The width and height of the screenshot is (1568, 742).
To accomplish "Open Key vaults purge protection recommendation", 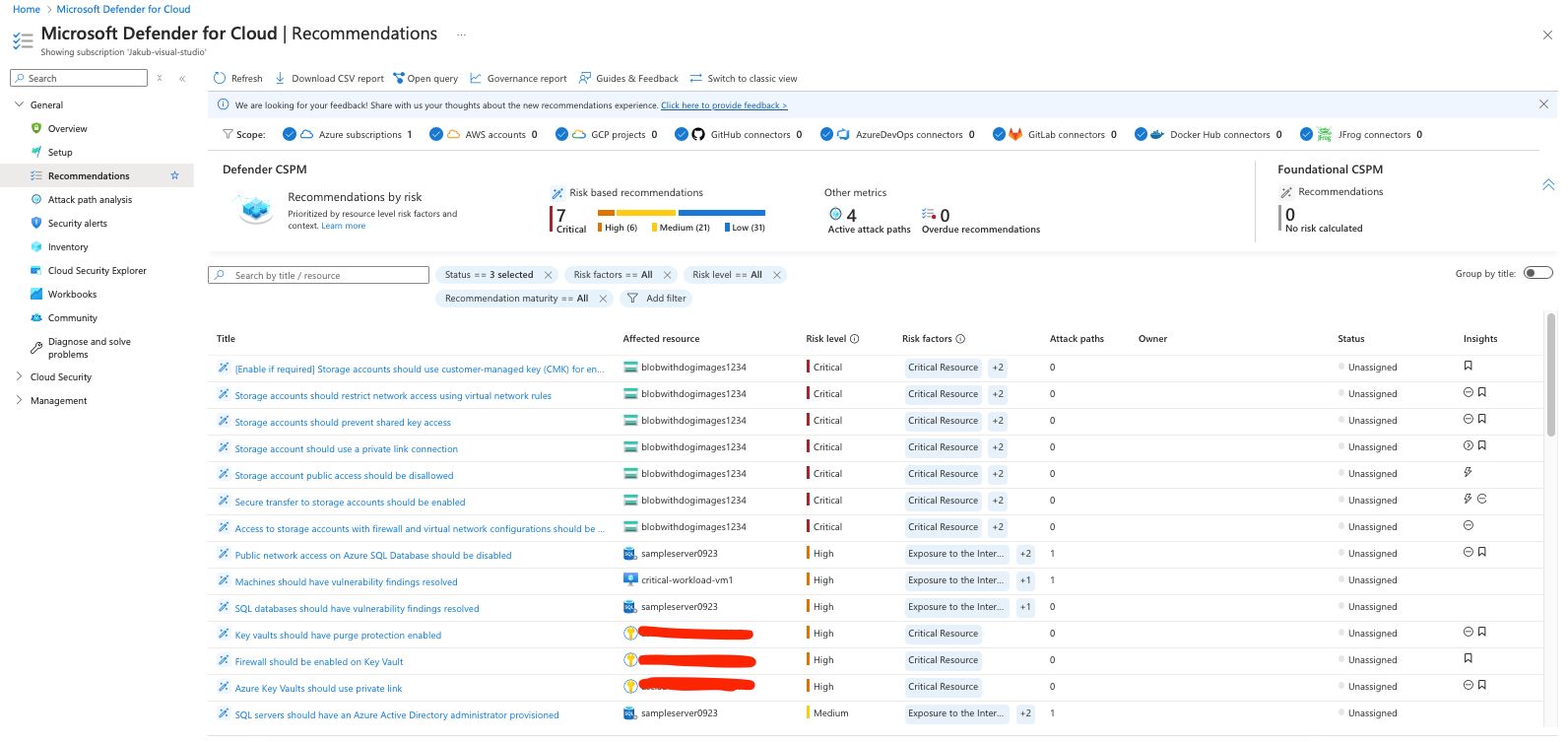I will (338, 636).
